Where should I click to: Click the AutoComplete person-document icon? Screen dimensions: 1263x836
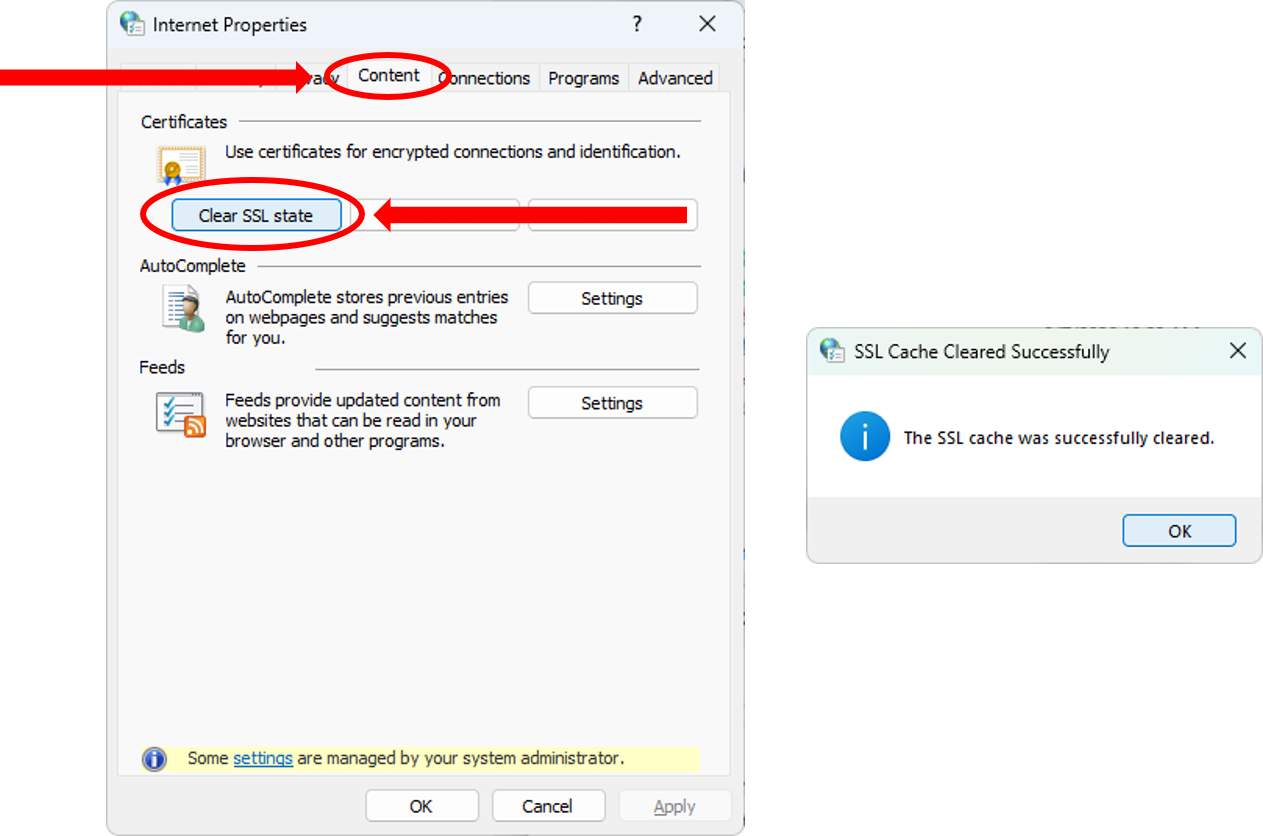pyautogui.click(x=183, y=308)
